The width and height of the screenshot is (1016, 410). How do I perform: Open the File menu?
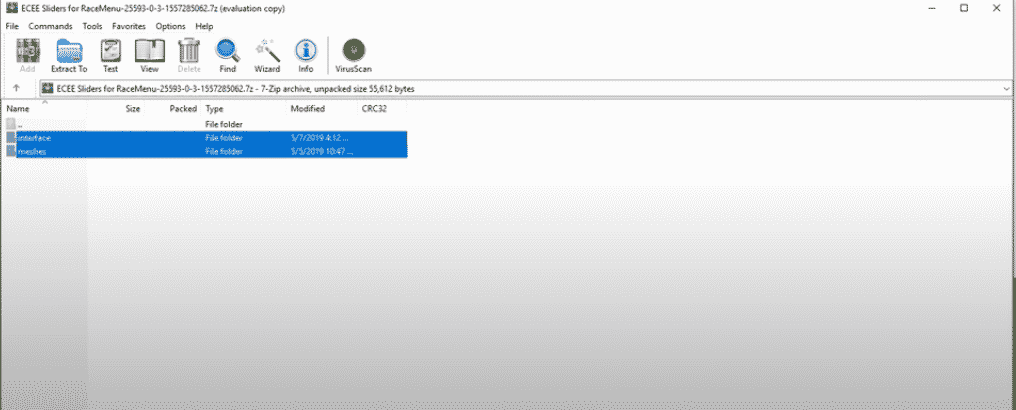(13, 26)
